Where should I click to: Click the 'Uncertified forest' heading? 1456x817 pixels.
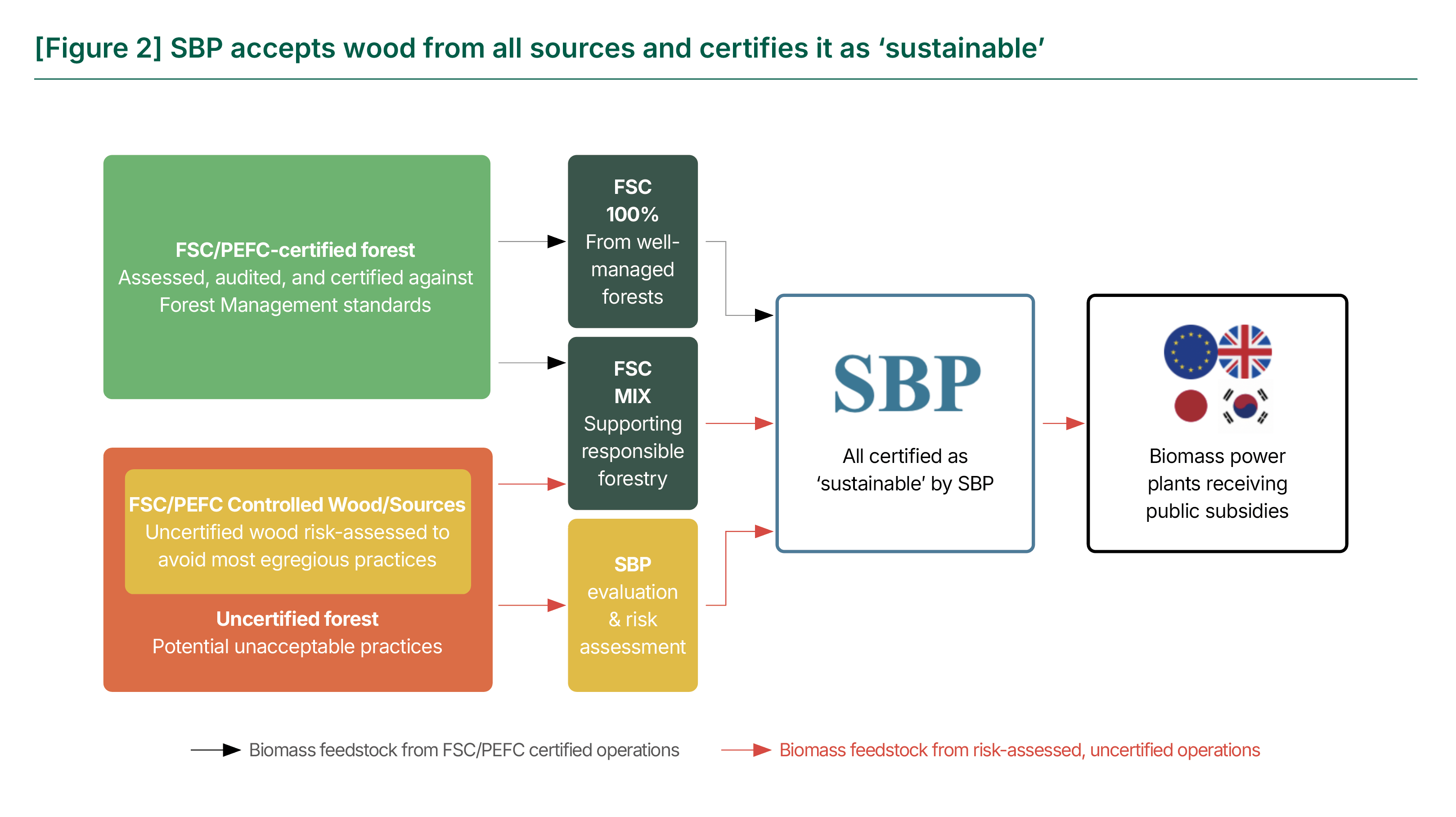(297, 619)
